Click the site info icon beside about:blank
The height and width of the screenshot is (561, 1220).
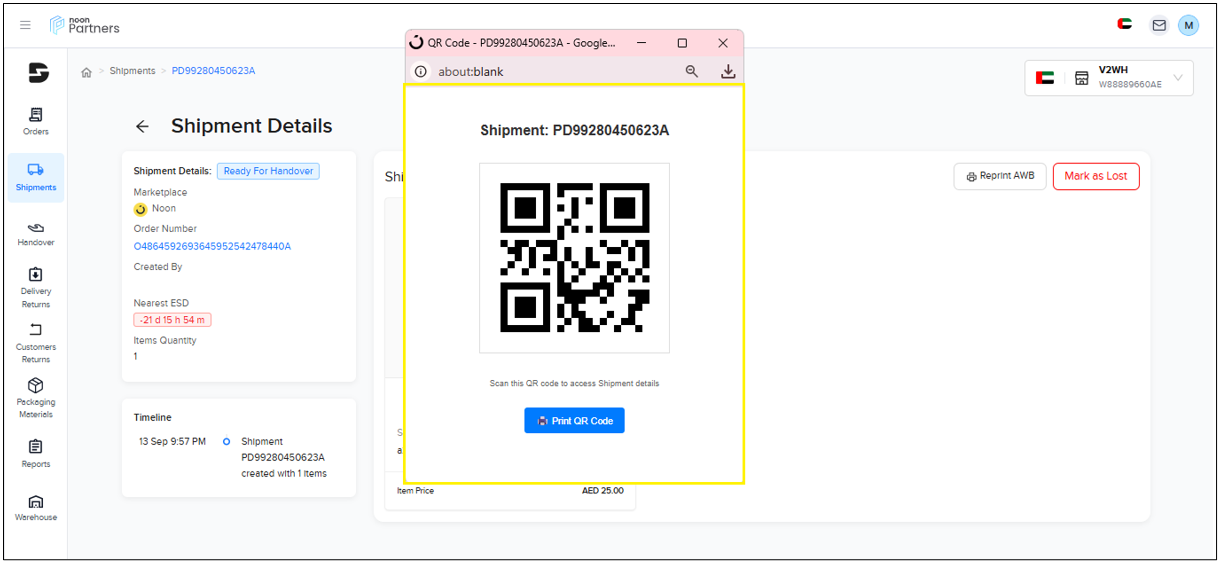[x=420, y=72]
